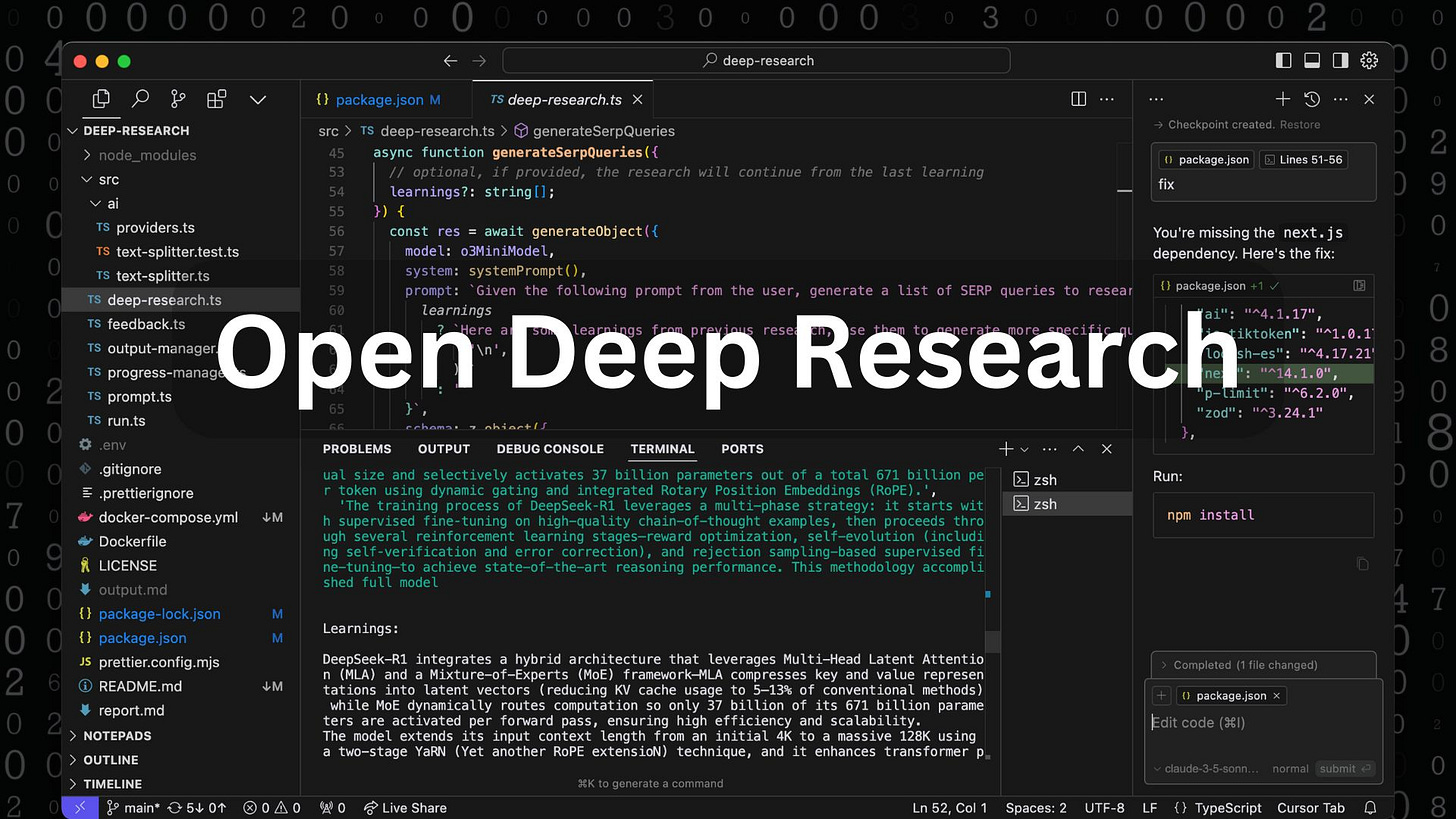The image size is (1456, 819).
Task: Start a new chat with plus icon
Action: [x=1283, y=99]
